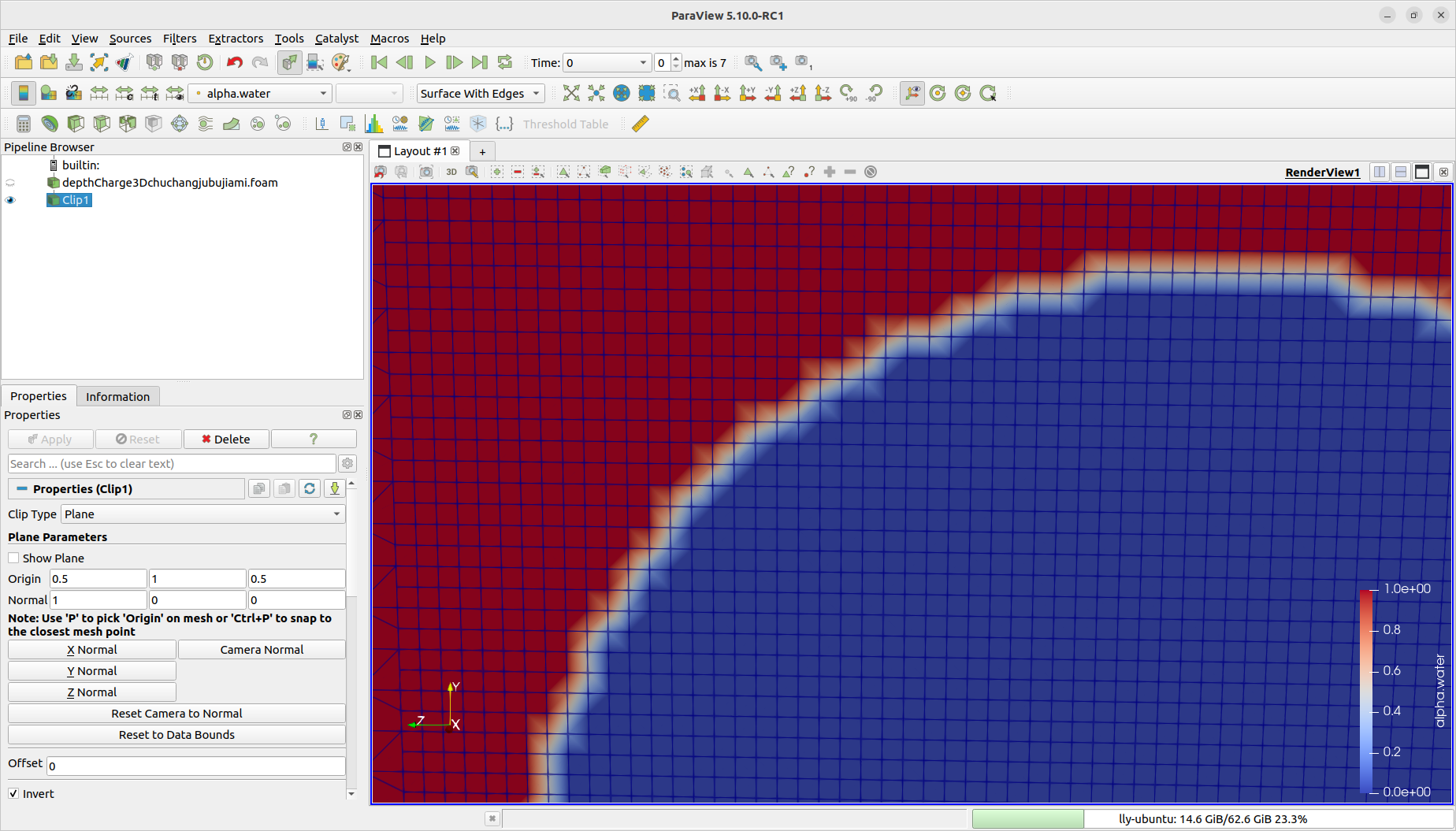Apply the Slice filter icon
The width and height of the screenshot is (1456, 831).
click(x=102, y=124)
